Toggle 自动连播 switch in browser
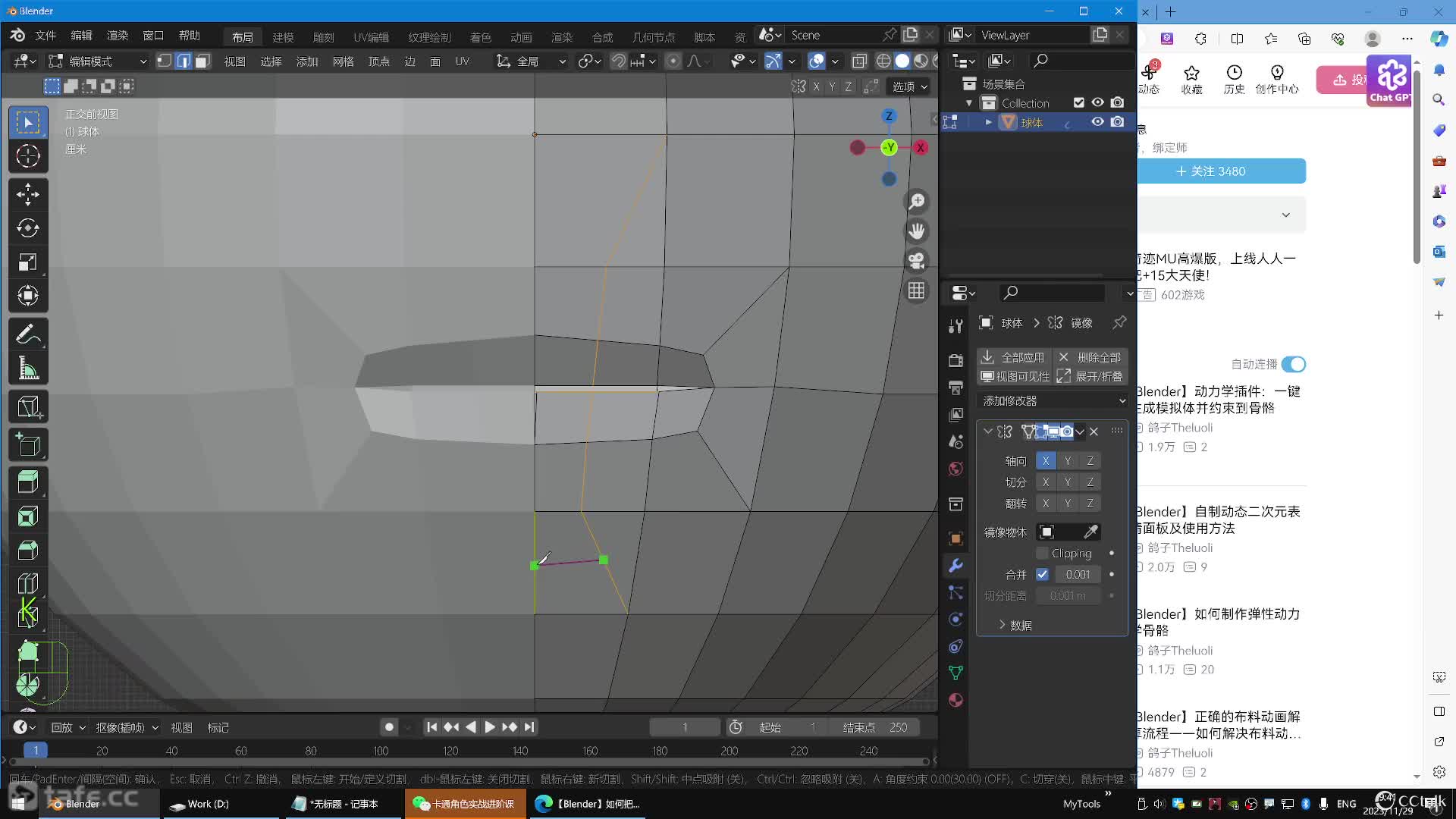The height and width of the screenshot is (819, 1456). pos(1294,364)
